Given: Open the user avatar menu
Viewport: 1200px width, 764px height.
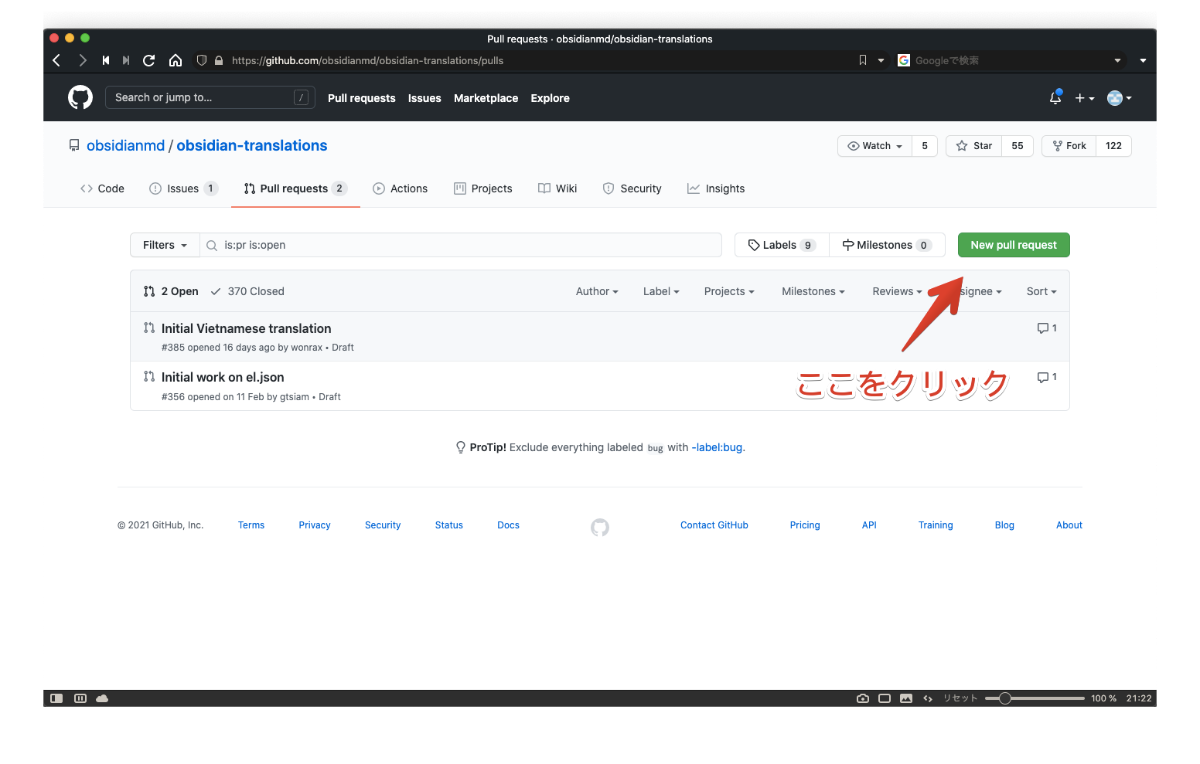Looking at the screenshot, I should (x=1119, y=98).
